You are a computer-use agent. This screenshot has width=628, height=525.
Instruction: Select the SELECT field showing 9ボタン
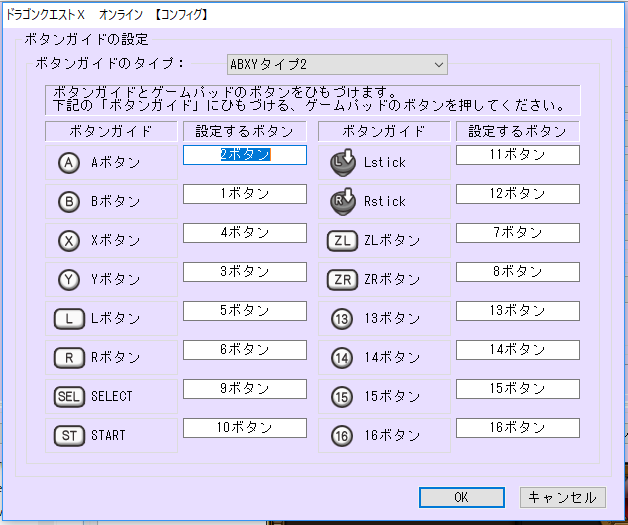tap(245, 389)
